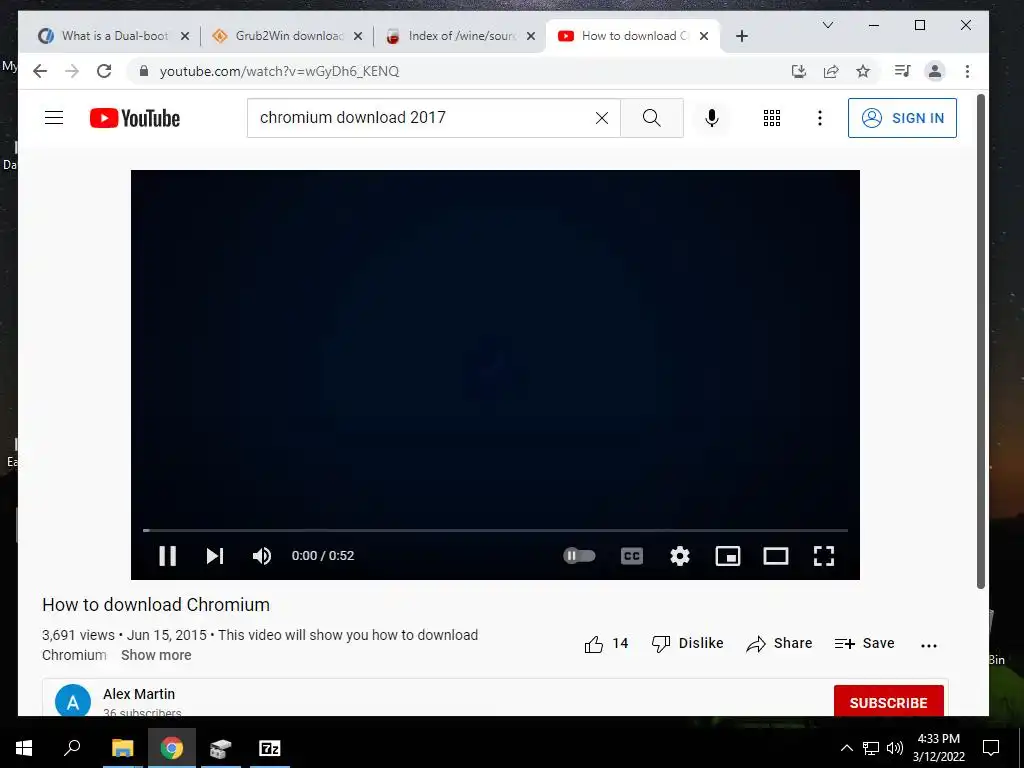Open video settings gear
The height and width of the screenshot is (768, 1024).
(x=680, y=556)
